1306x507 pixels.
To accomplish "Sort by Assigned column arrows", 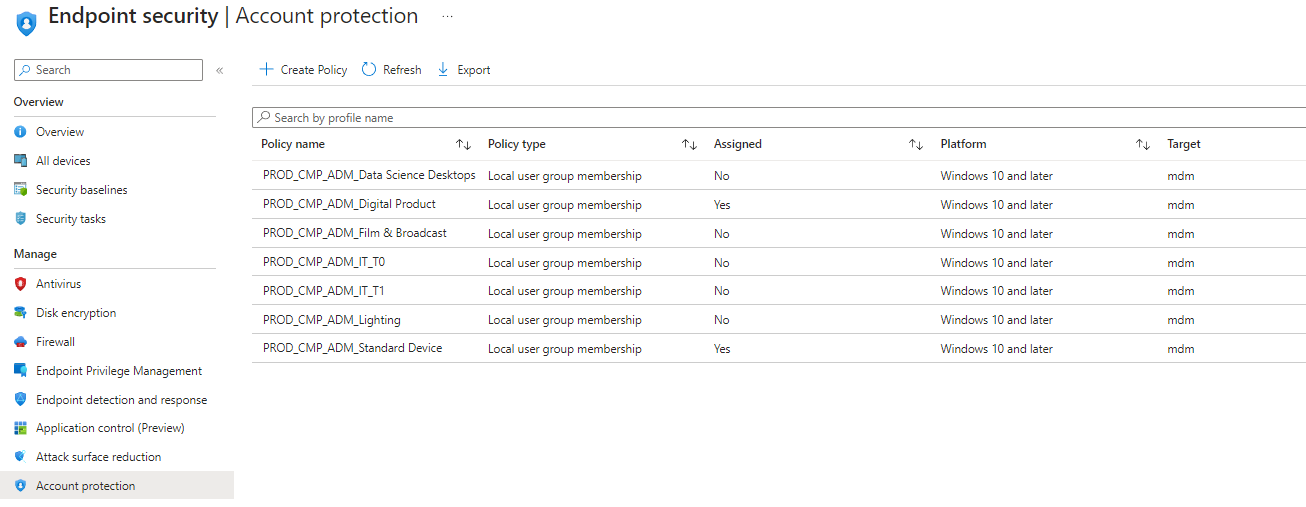I will point(915,145).
